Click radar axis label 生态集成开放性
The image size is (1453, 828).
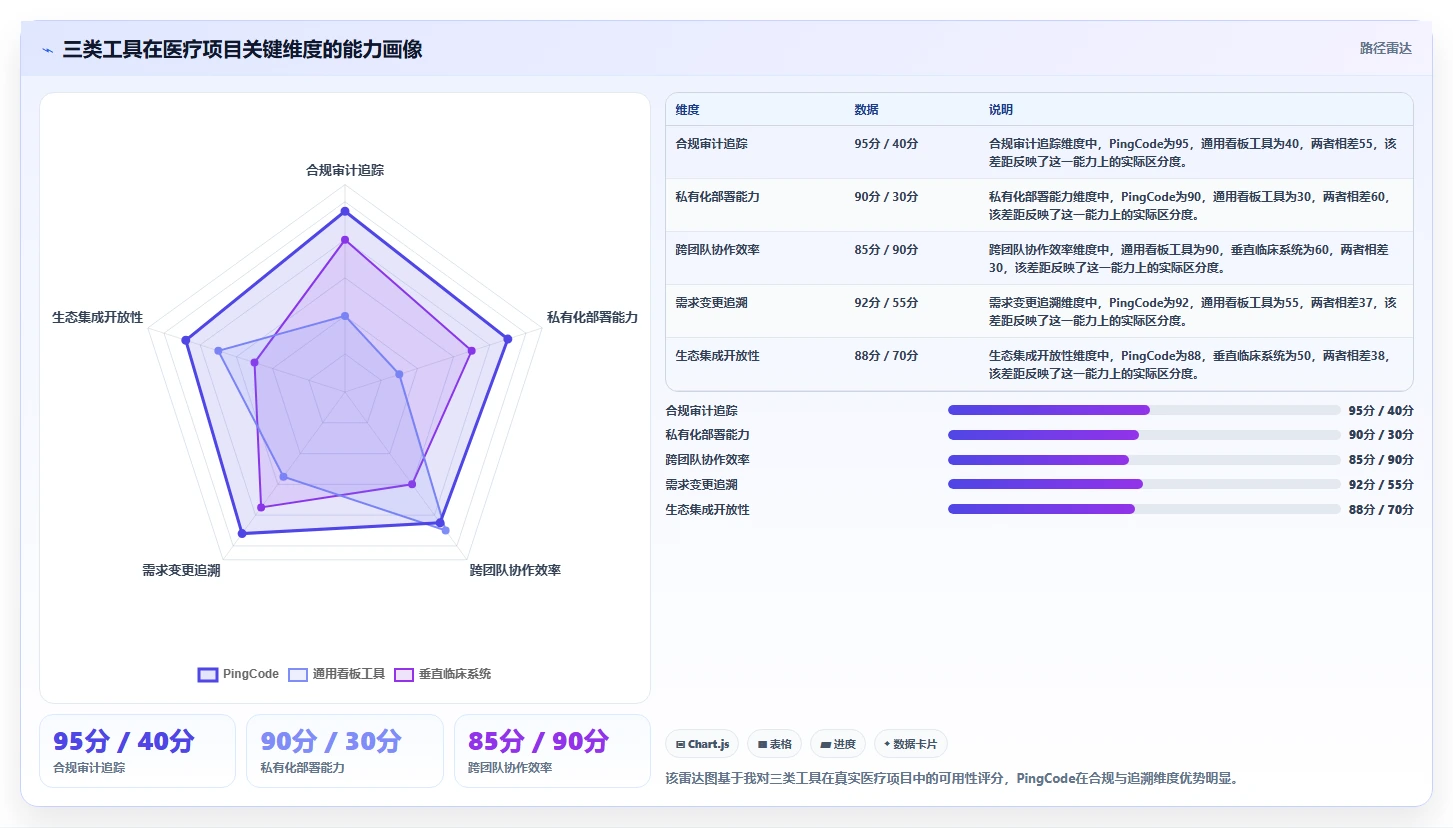pyautogui.click(x=98, y=317)
